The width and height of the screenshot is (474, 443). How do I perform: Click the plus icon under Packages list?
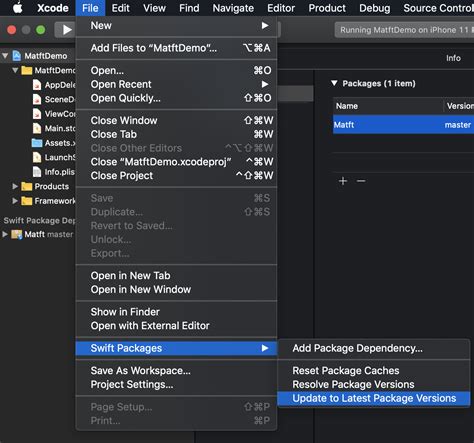[343, 181]
